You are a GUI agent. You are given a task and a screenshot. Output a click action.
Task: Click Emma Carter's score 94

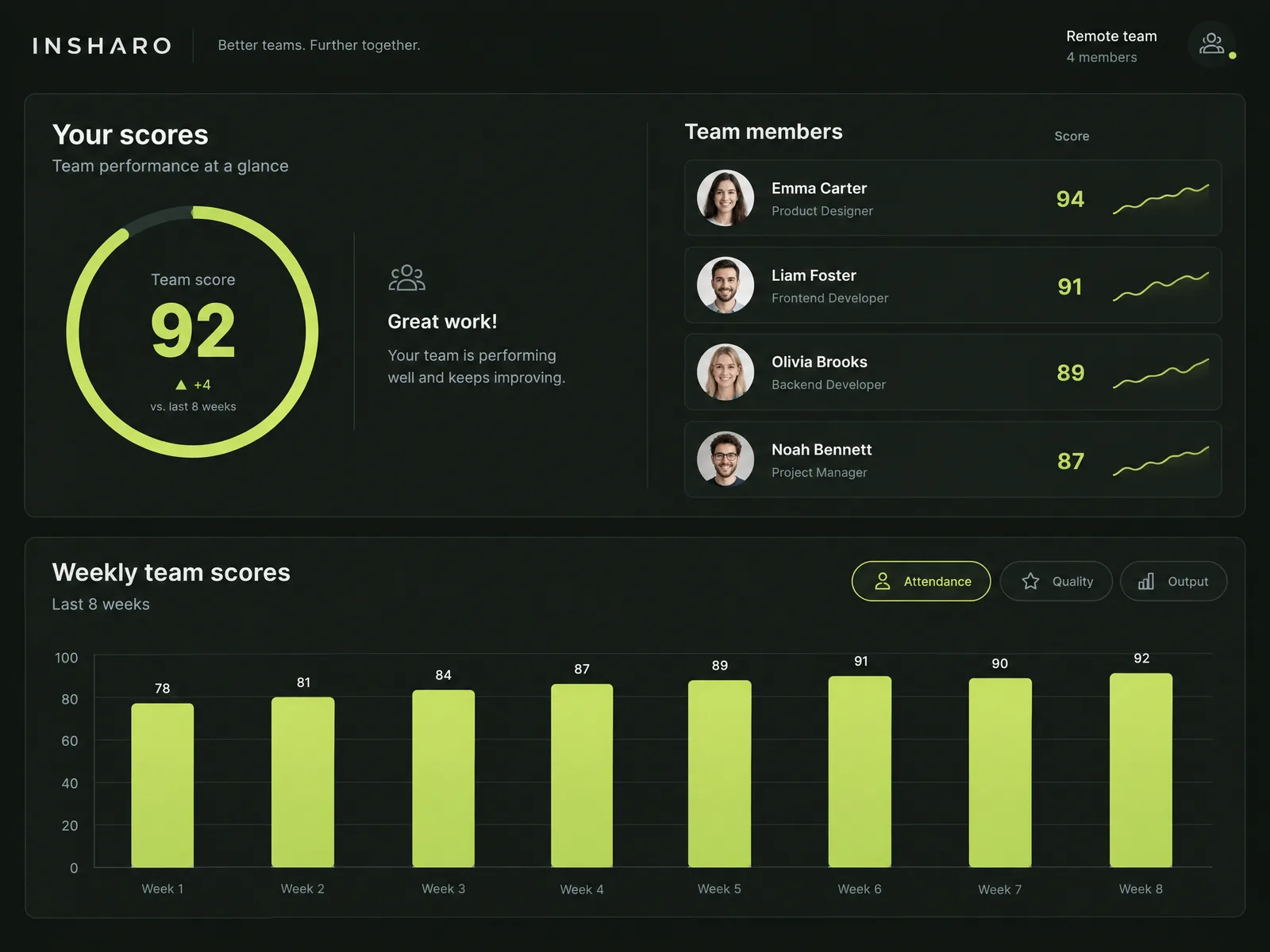[x=1070, y=199]
